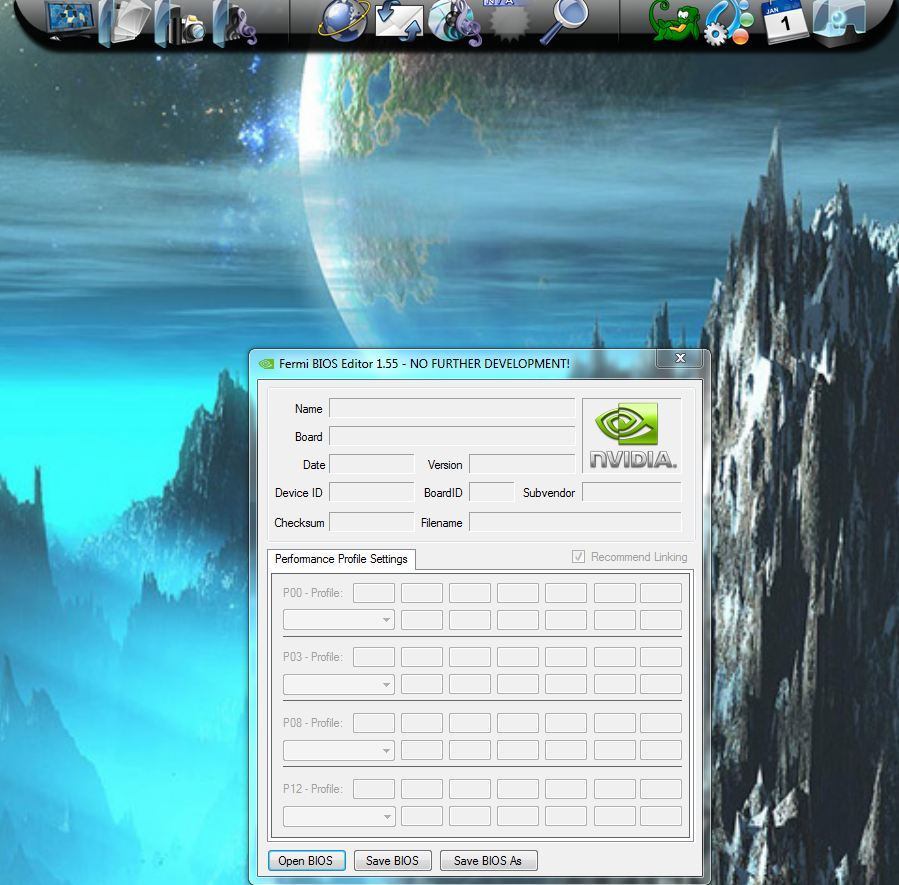Screen dimensions: 899x885
Task: Expand the P00 profile dropdown
Action: pyautogui.click(x=339, y=620)
